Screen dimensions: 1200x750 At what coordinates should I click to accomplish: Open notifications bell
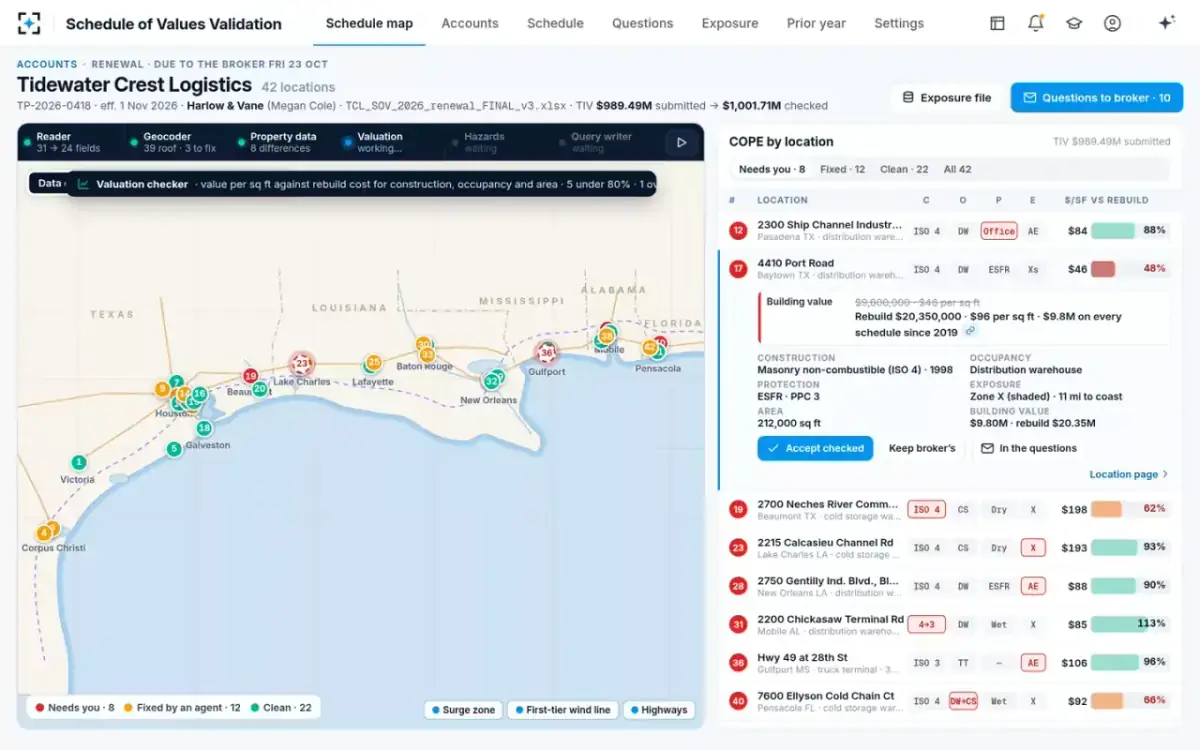pyautogui.click(x=1035, y=23)
